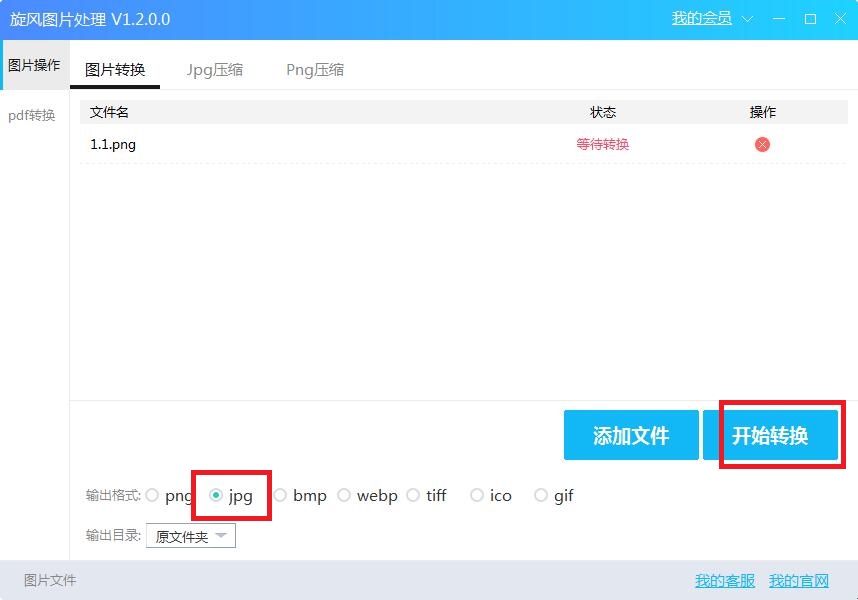
Task: Open the Png压缩 tab
Action: (x=315, y=70)
